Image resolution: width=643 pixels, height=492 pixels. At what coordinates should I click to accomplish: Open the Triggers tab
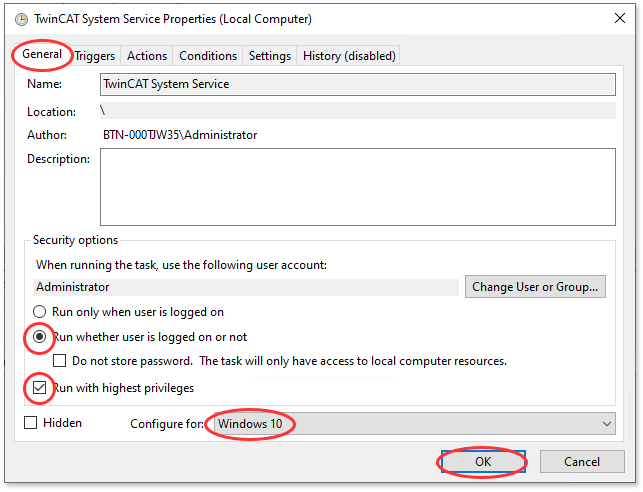pos(95,56)
